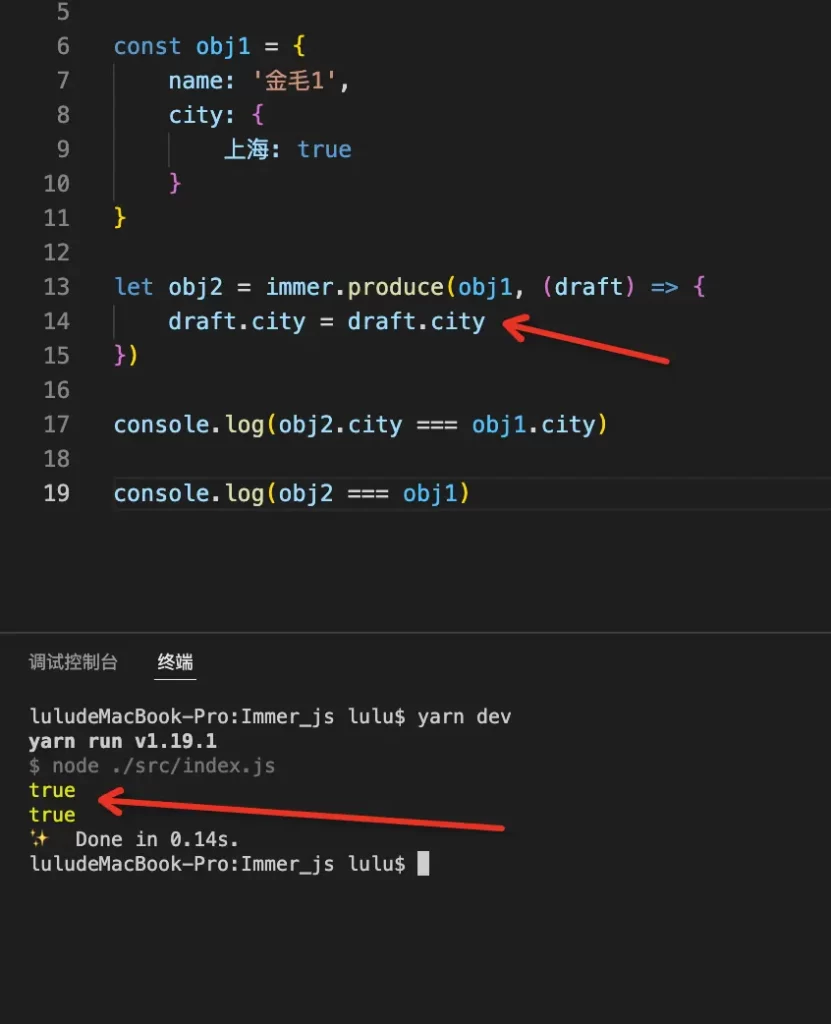Viewport: 831px width, 1024px height.
Task: Click the second 'true' terminal output
Action: click(52, 815)
